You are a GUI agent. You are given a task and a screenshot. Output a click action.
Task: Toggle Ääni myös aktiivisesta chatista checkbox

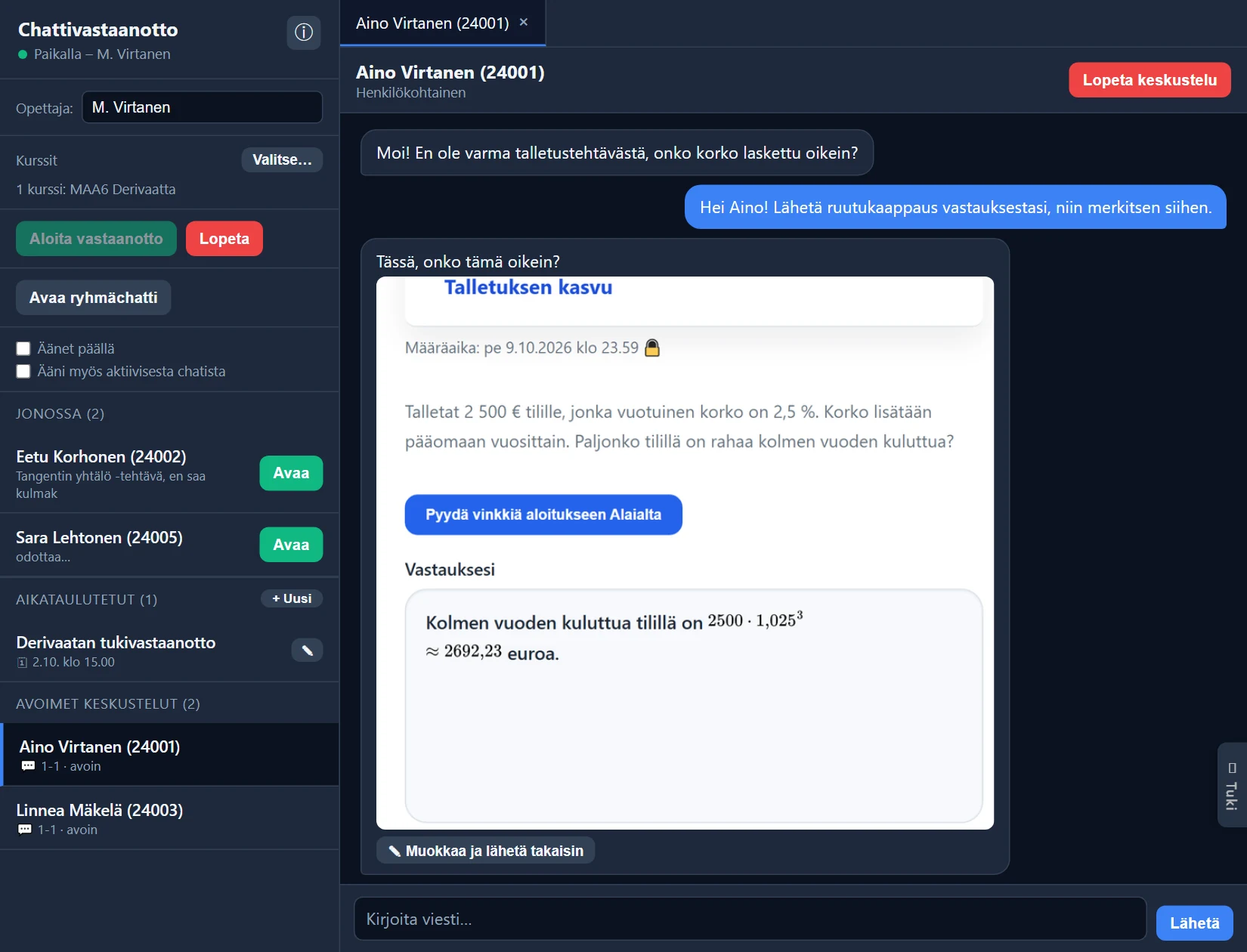click(x=23, y=371)
